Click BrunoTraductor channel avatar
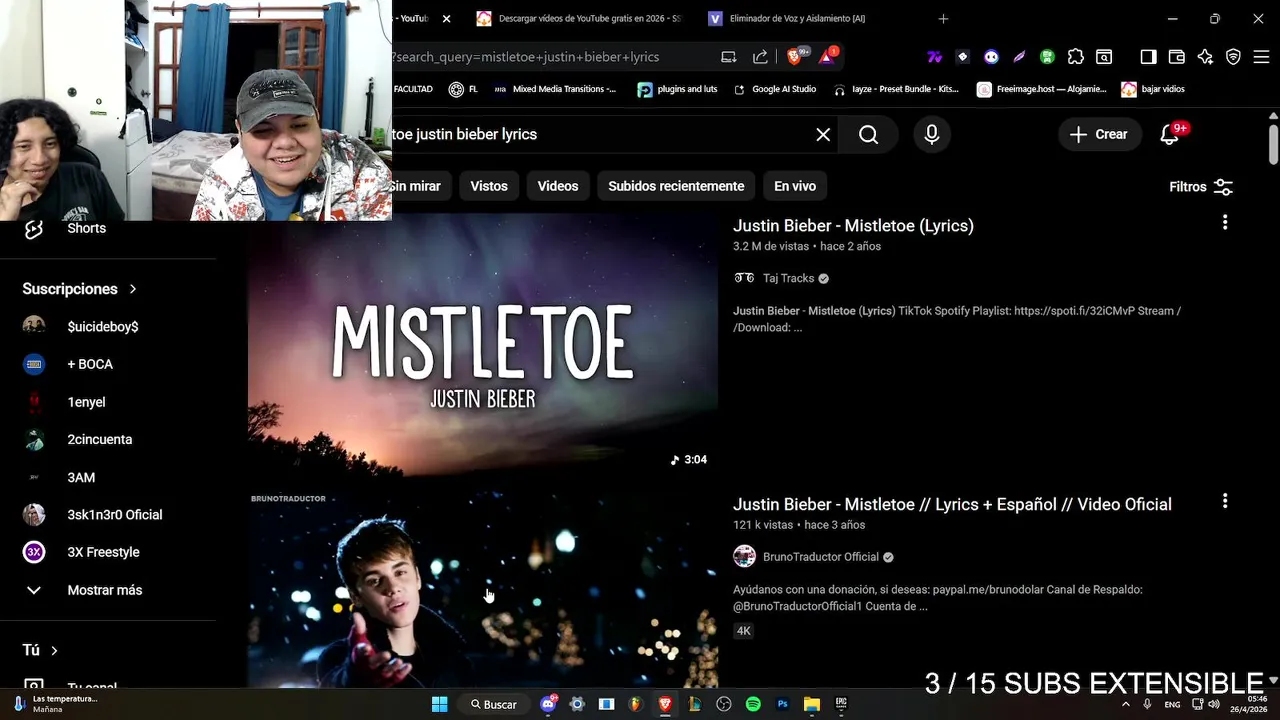This screenshot has width=1280, height=720. coord(744,557)
